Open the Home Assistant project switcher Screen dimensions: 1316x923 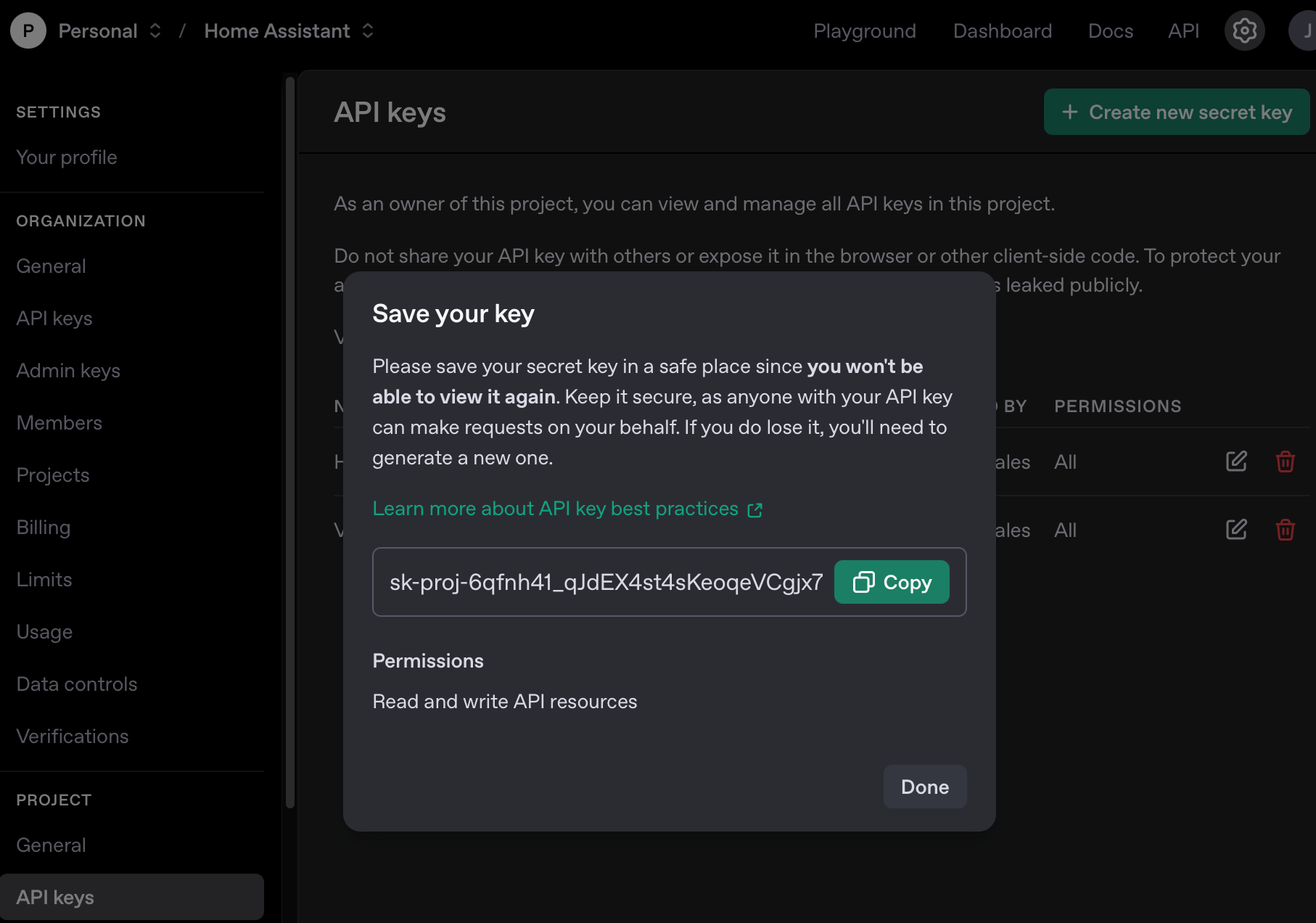point(368,30)
